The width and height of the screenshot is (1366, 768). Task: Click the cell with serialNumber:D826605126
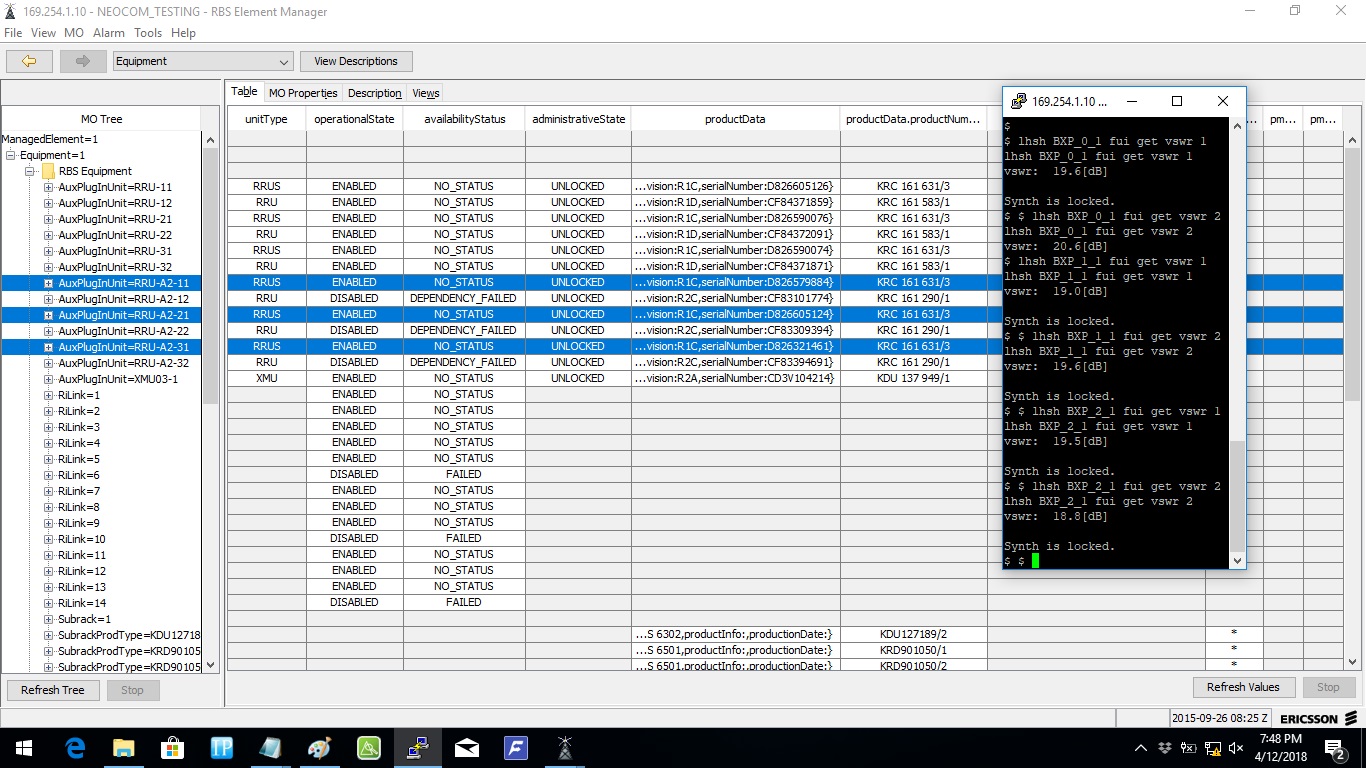pyautogui.click(x=735, y=187)
